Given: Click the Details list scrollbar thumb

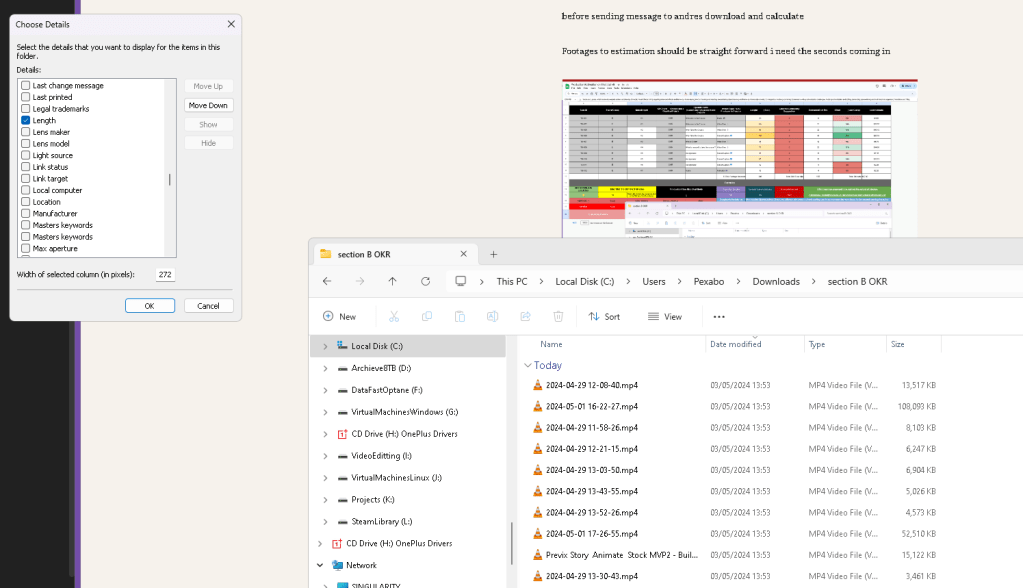Looking at the screenshot, I should coord(170,179).
